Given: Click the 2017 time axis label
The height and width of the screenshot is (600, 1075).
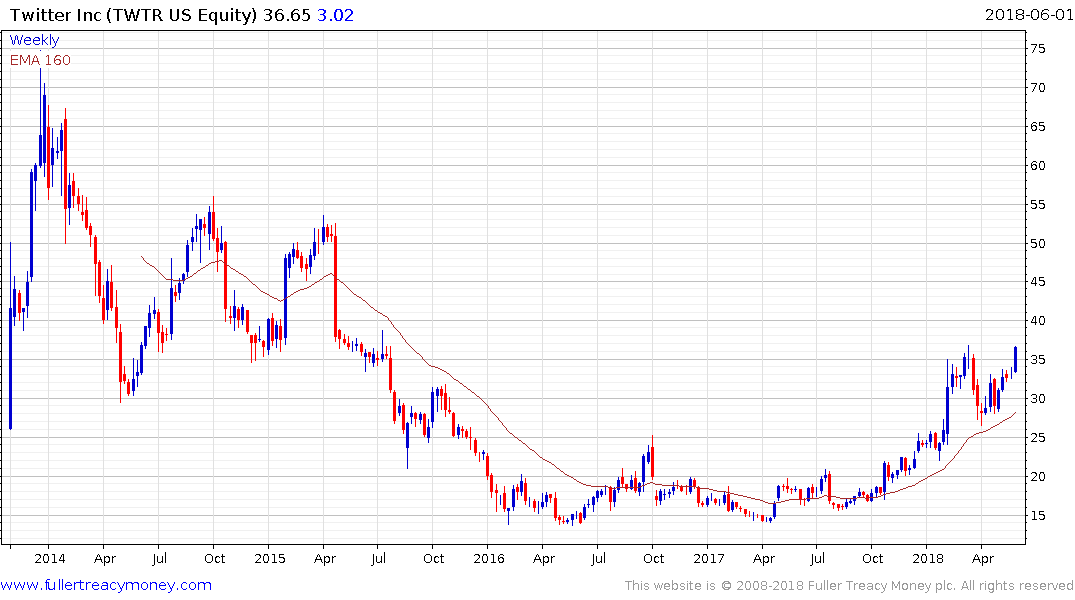Looking at the screenshot, I should point(708,559).
